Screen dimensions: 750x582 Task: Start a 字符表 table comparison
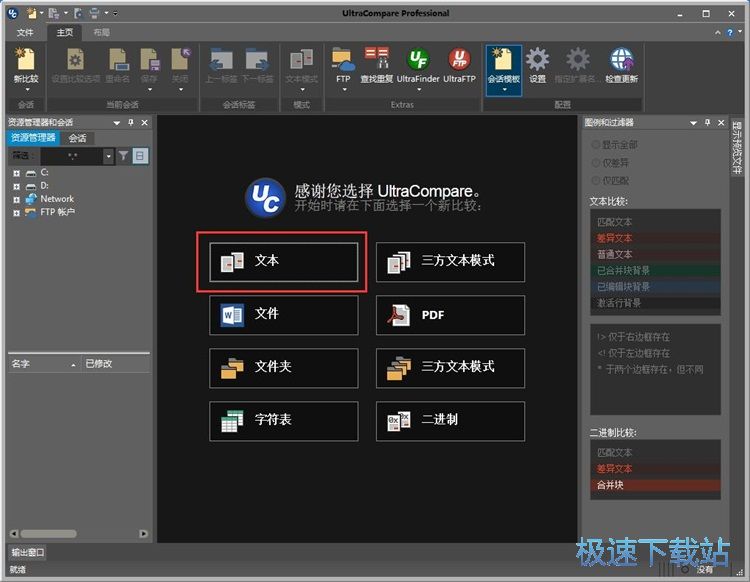coord(284,421)
